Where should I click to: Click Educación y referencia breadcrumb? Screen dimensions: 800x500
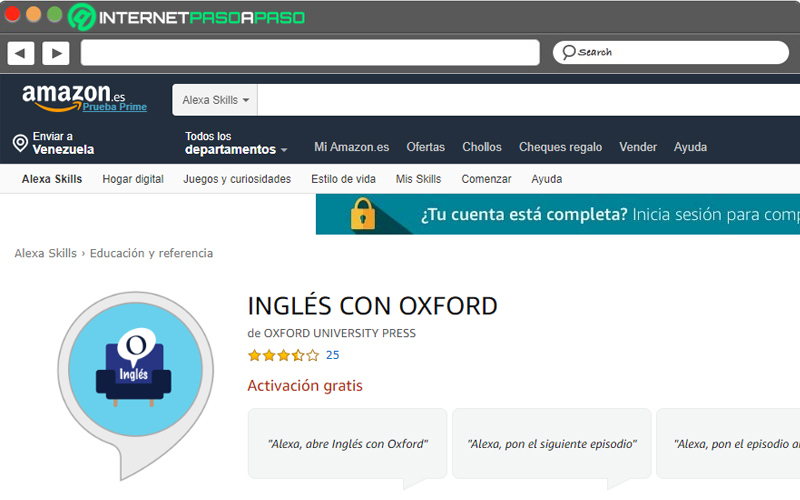click(x=151, y=253)
